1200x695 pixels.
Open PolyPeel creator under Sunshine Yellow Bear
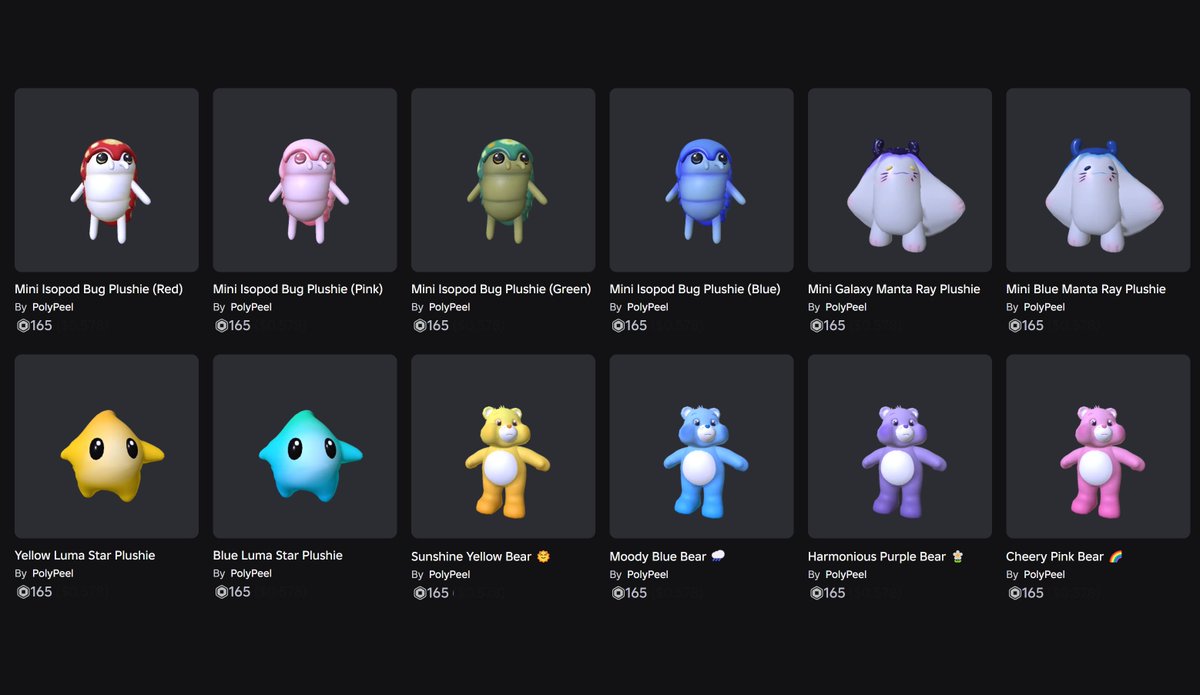click(x=449, y=574)
